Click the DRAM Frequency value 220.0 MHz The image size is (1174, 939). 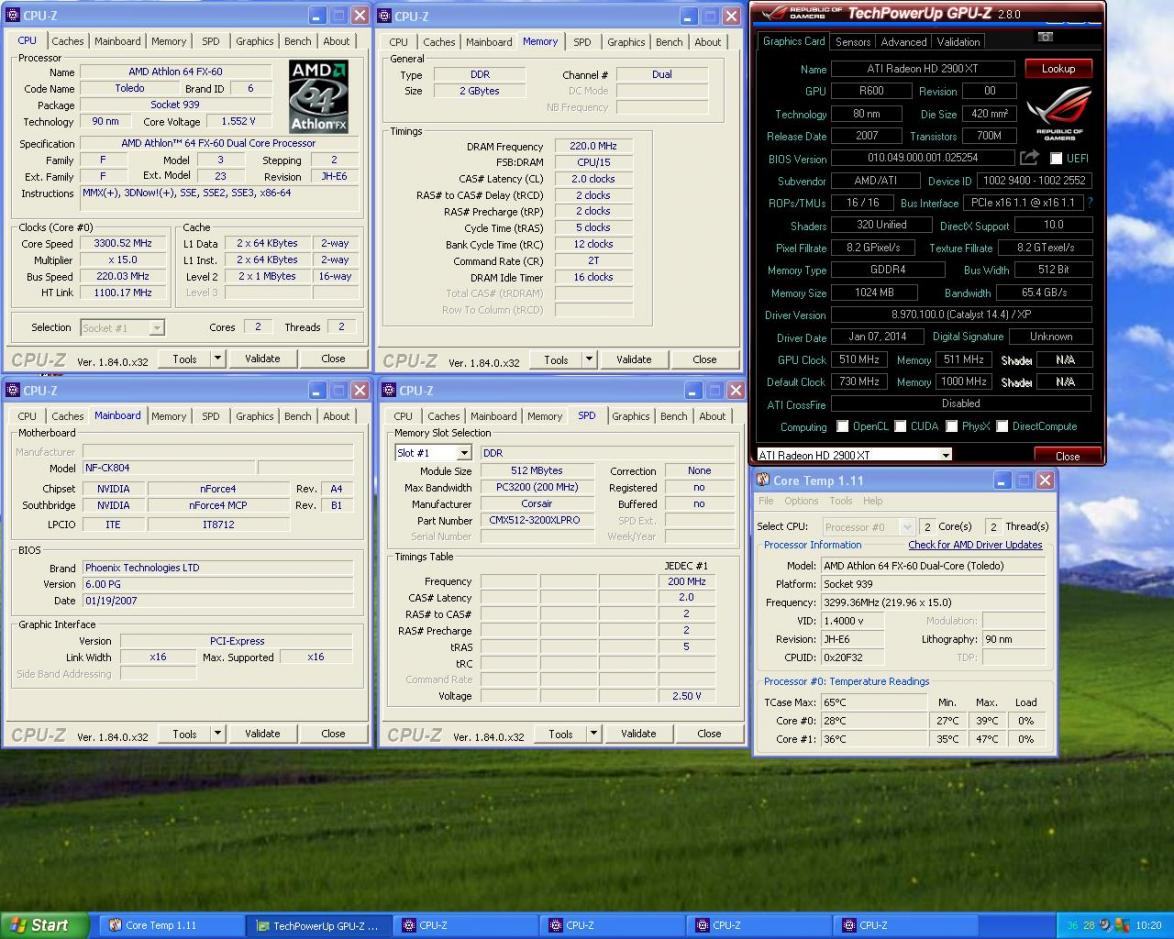(593, 146)
